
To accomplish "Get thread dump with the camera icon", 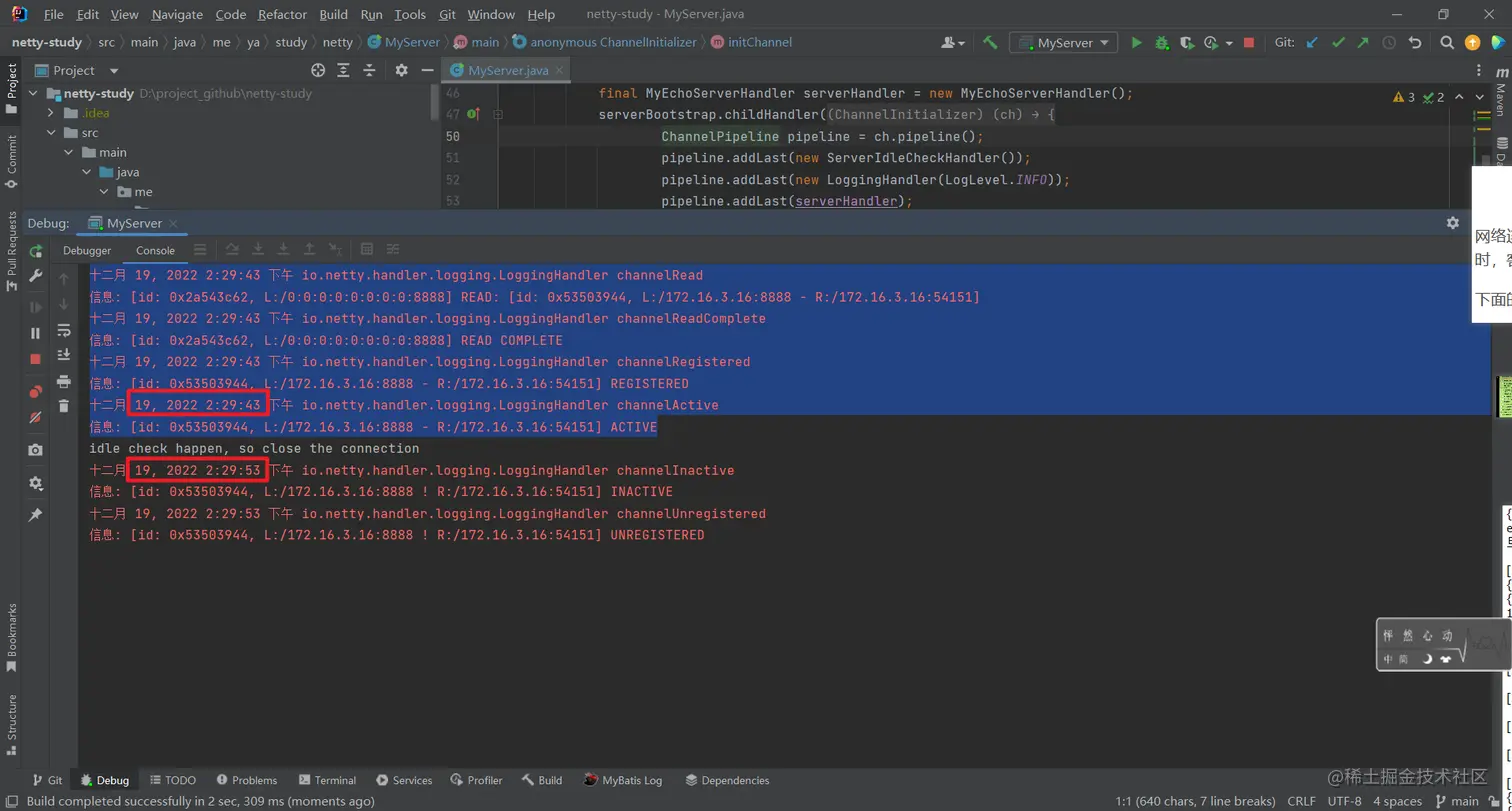I will pos(36,450).
